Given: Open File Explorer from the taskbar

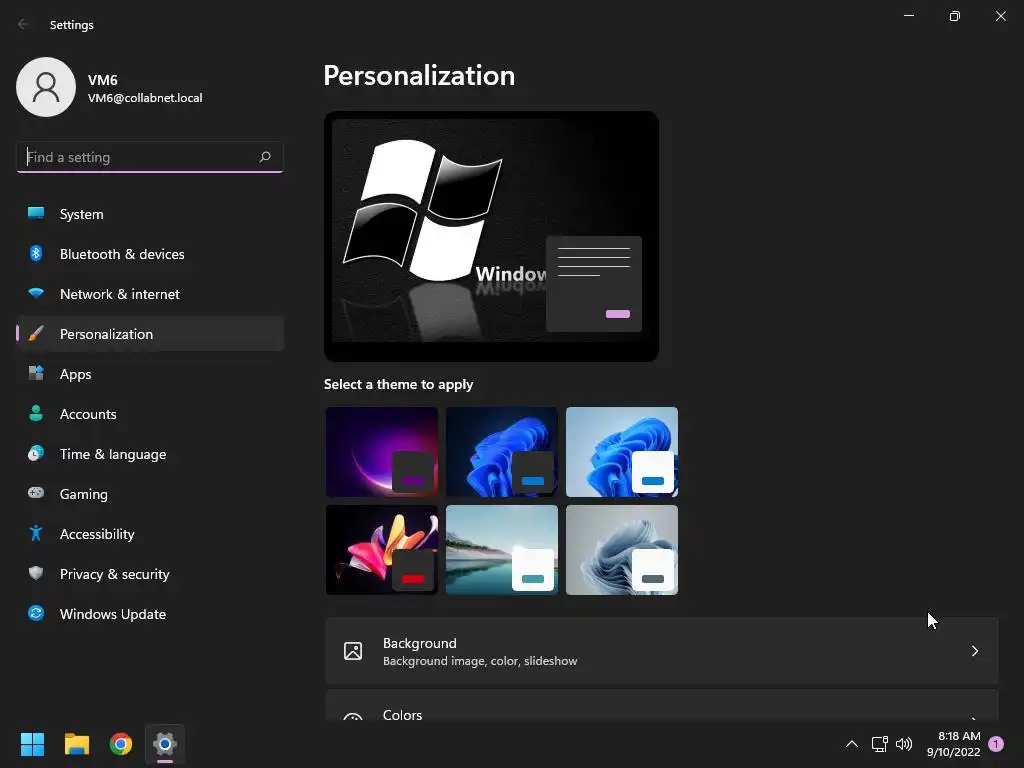Looking at the screenshot, I should coord(76,744).
